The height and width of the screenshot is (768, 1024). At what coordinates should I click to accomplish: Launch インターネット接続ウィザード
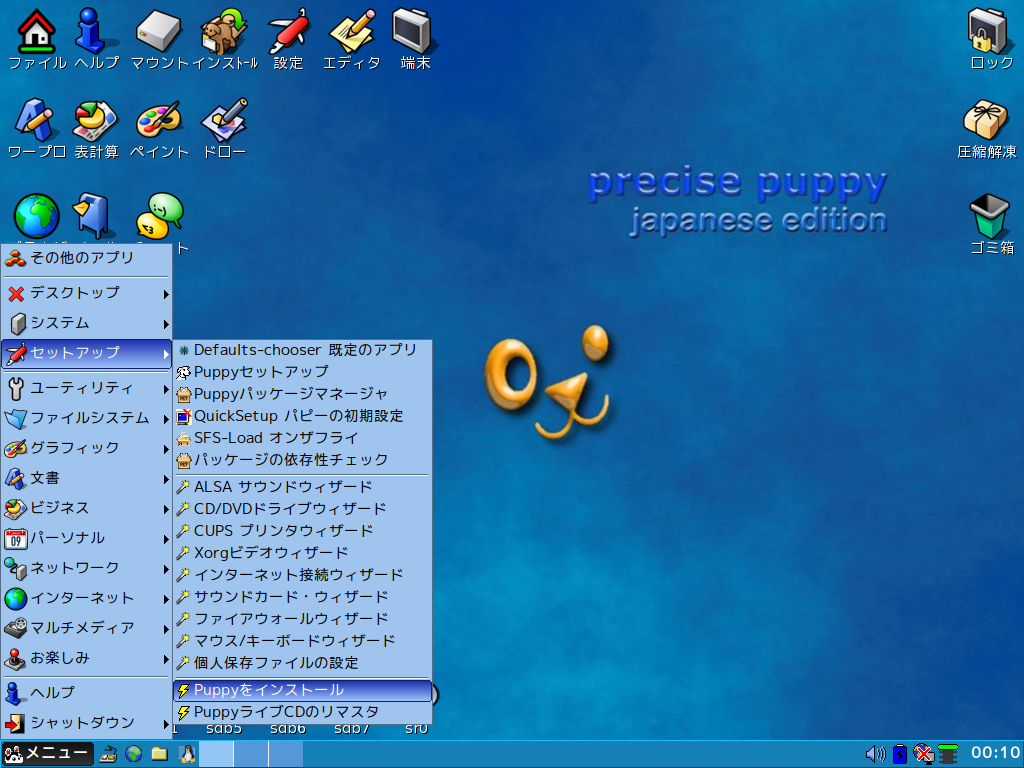pyautogui.click(x=302, y=575)
